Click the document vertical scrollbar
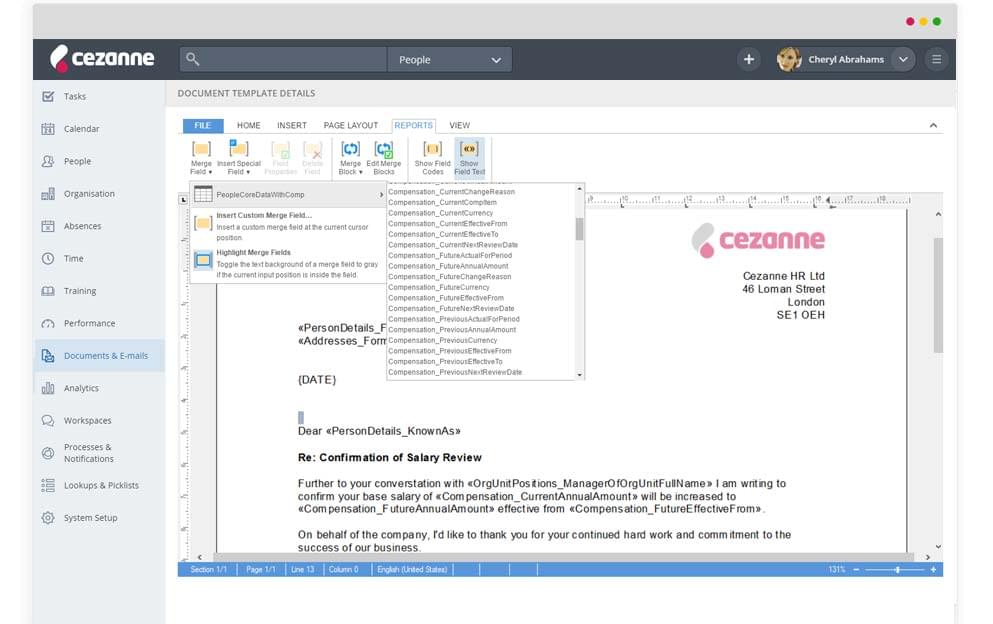This screenshot has width=993, height=624. (x=938, y=295)
